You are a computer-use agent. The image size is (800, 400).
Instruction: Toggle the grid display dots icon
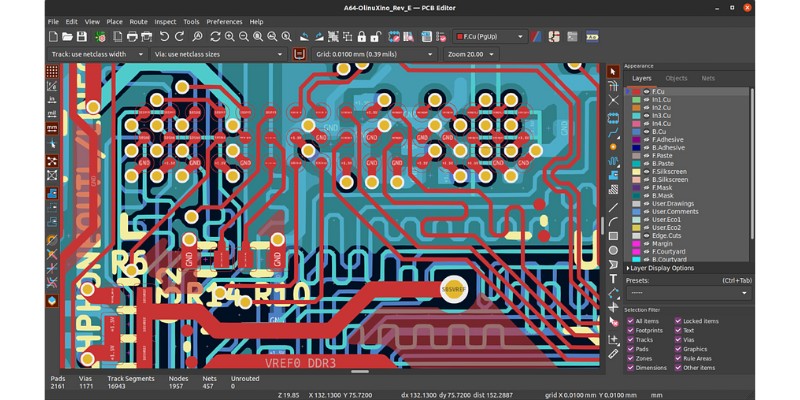point(52,71)
